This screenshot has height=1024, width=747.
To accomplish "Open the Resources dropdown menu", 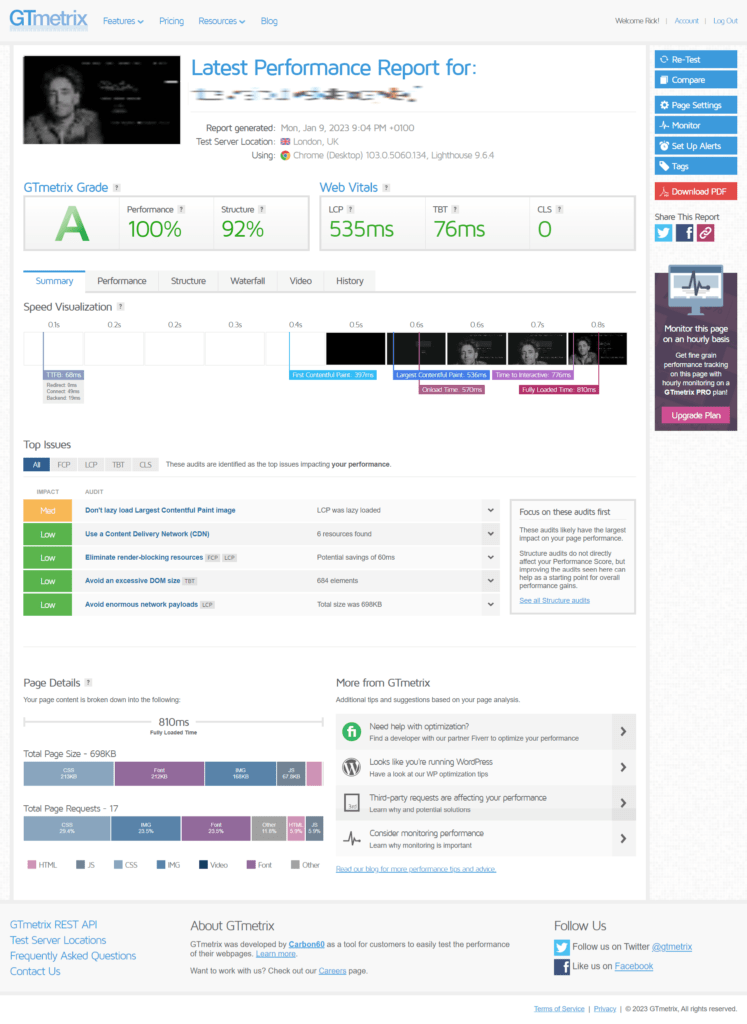I will [x=221, y=22].
